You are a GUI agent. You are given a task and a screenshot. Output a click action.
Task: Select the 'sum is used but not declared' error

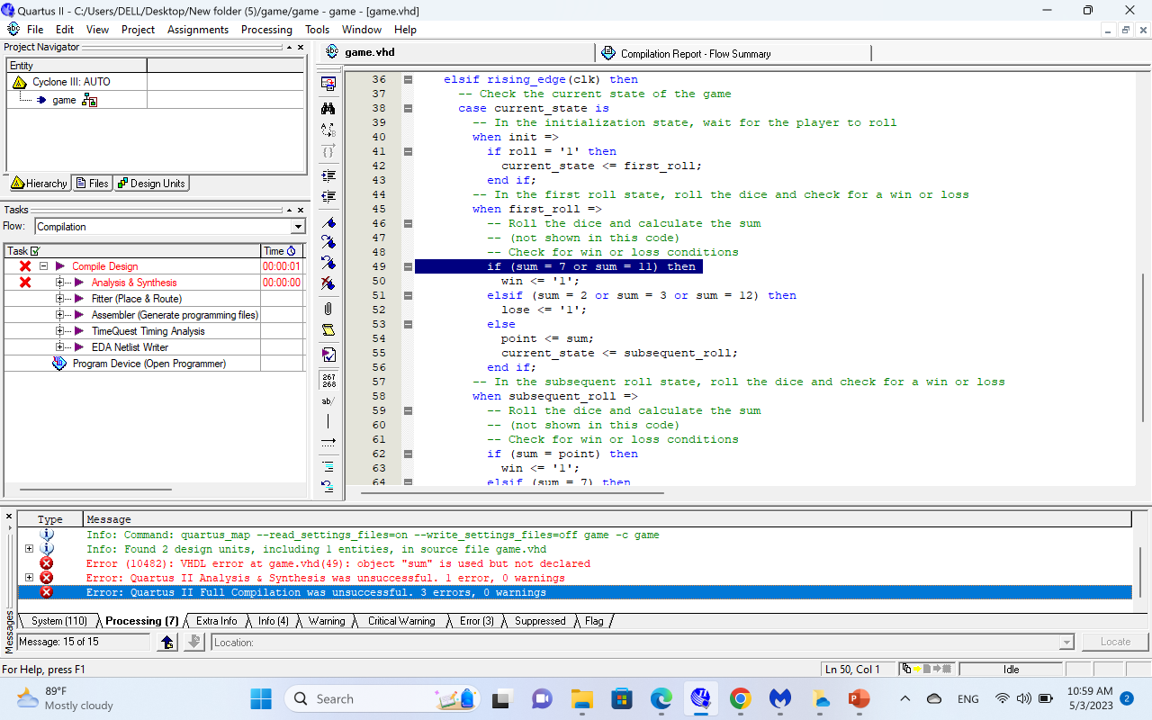click(338, 564)
